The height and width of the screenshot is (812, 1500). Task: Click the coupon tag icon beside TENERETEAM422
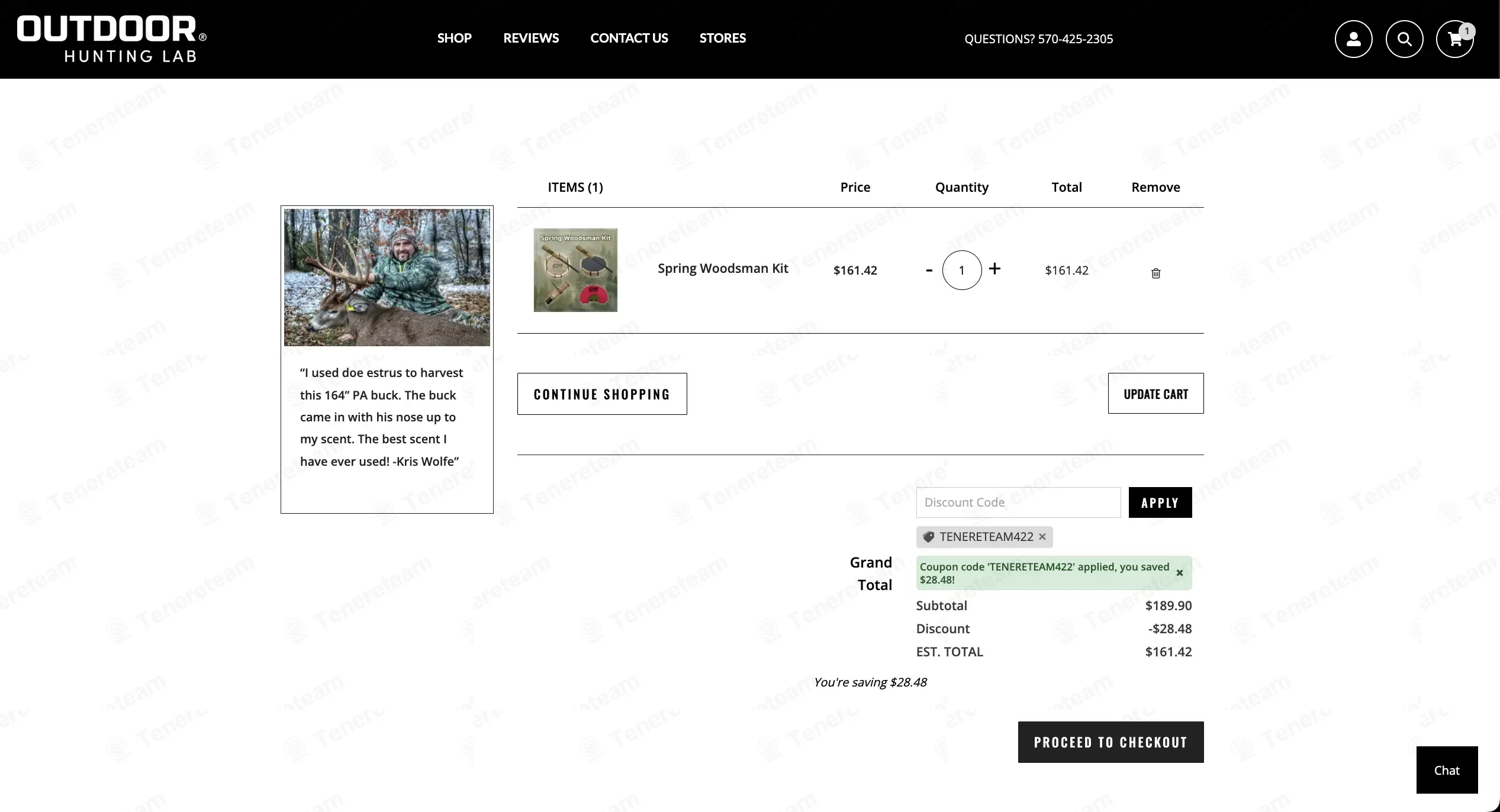[929, 537]
